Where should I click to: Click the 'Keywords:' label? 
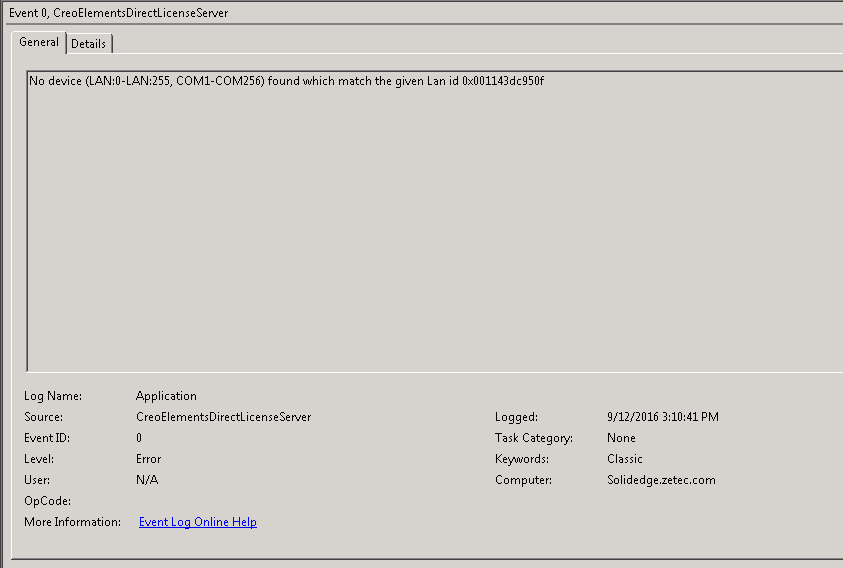522,459
